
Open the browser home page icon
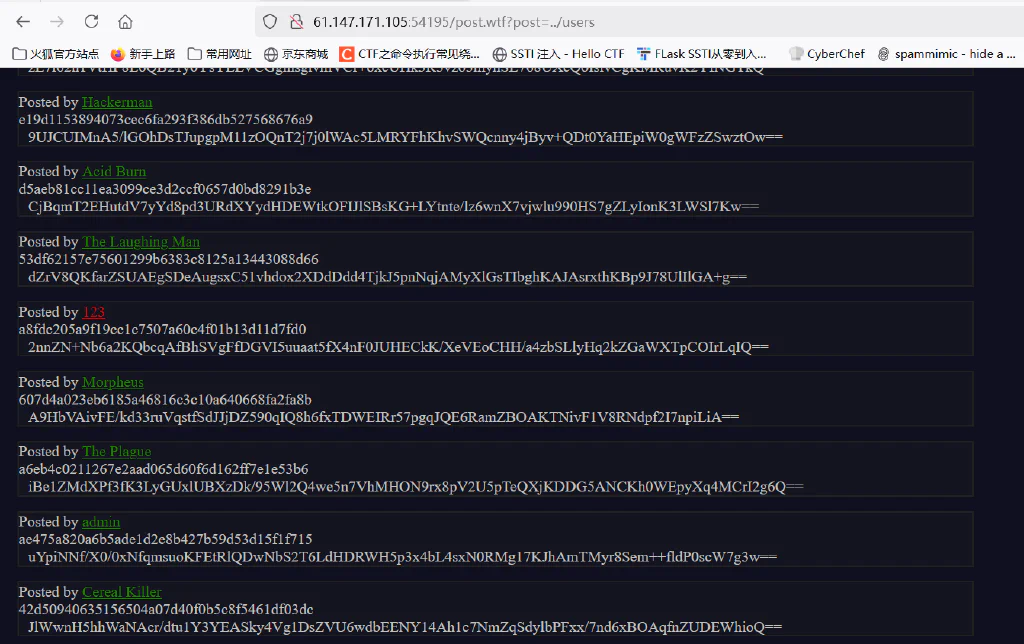[125, 22]
